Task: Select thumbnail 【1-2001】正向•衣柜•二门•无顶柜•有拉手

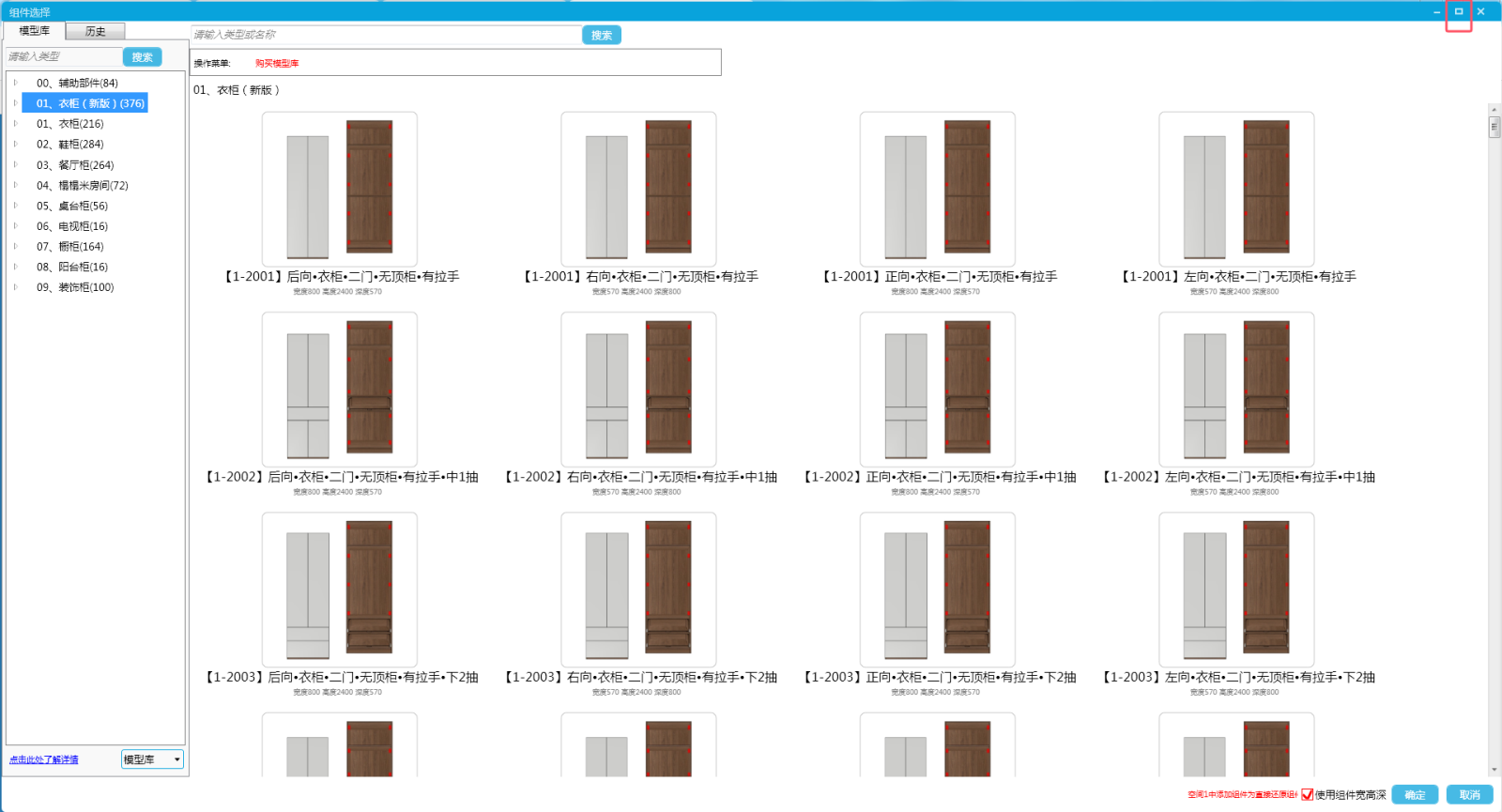Action: 937,189
